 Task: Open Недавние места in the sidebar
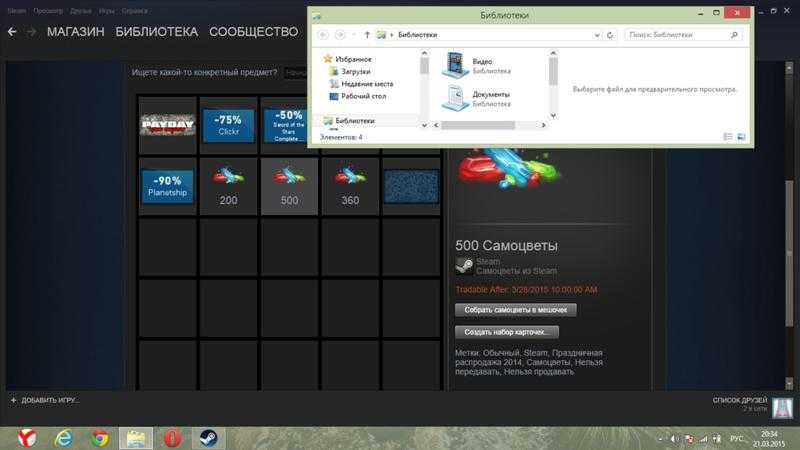click(367, 84)
